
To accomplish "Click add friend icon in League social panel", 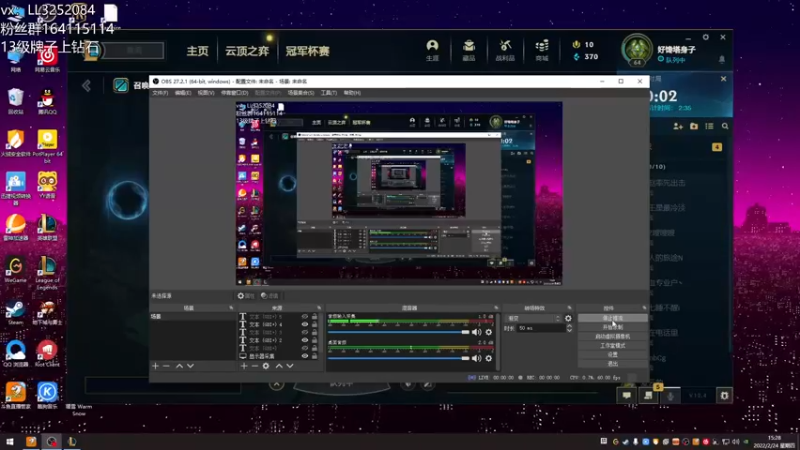I will click(678, 126).
